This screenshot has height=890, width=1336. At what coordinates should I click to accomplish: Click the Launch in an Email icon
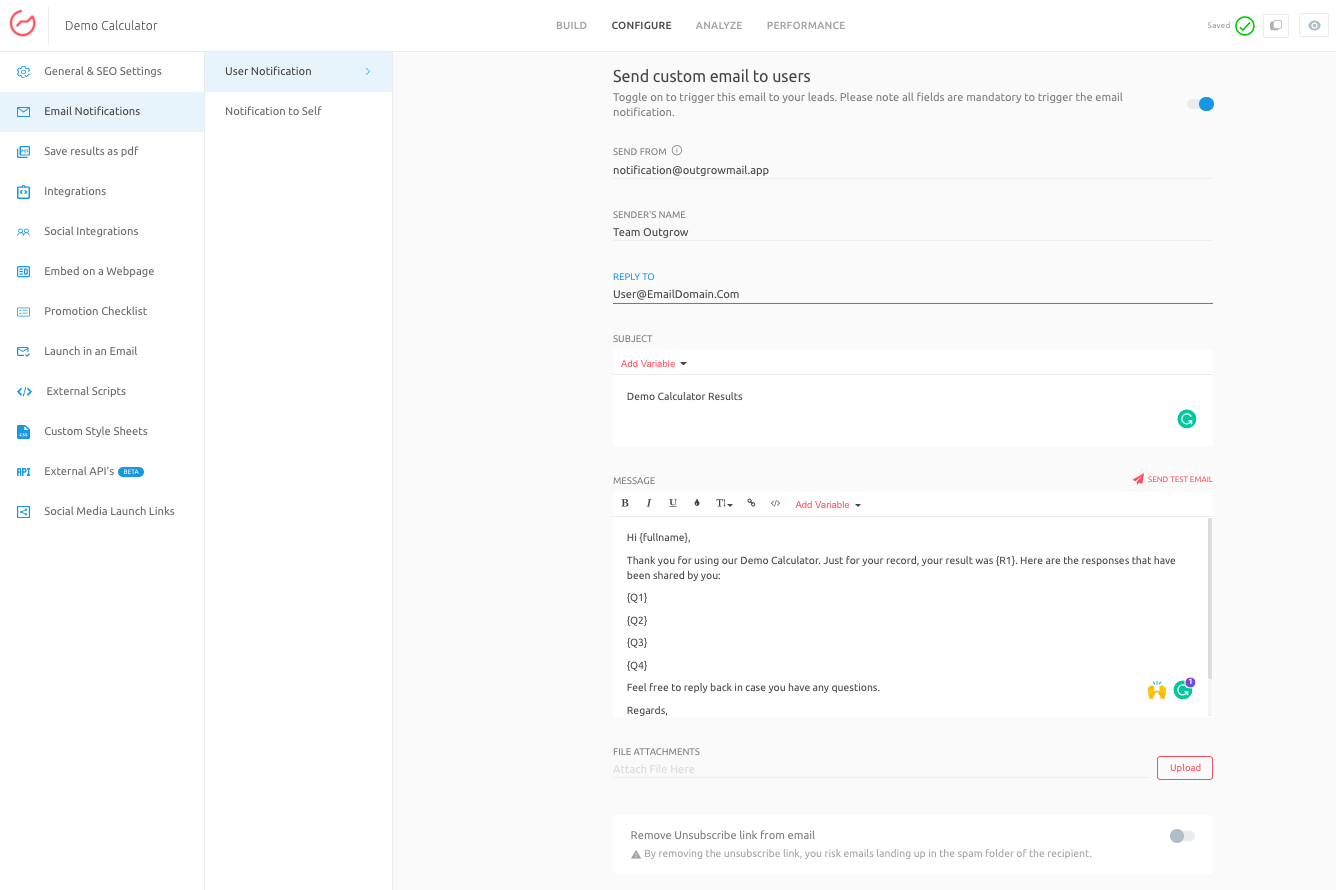23,352
